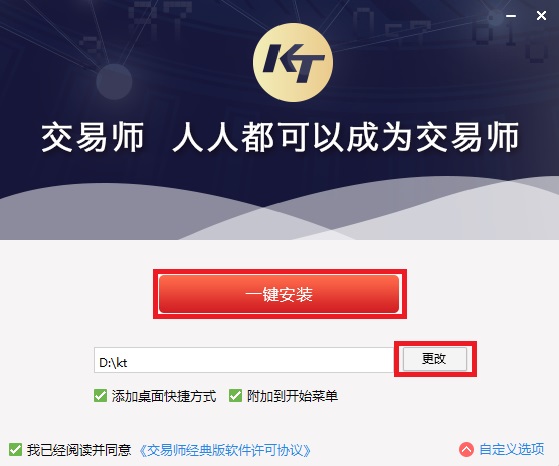
Task: Click the gold KT logo emblem
Action: [x=293, y=63]
